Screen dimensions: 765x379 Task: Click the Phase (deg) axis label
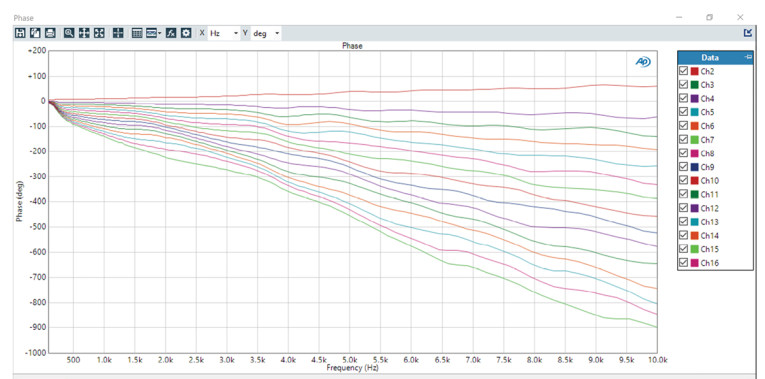[20, 201]
